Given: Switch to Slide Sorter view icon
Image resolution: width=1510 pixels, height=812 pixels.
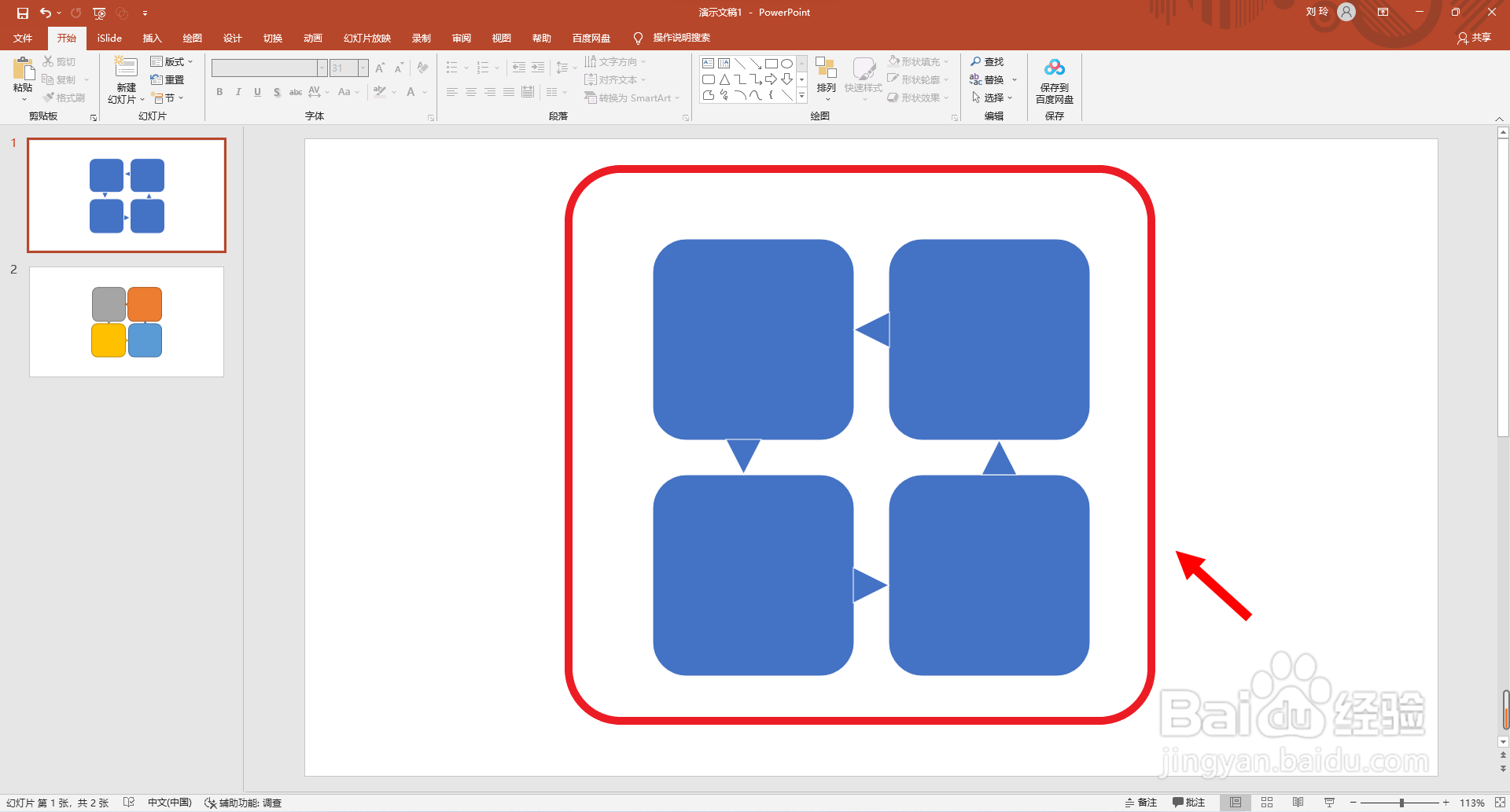Looking at the screenshot, I should (x=1267, y=803).
